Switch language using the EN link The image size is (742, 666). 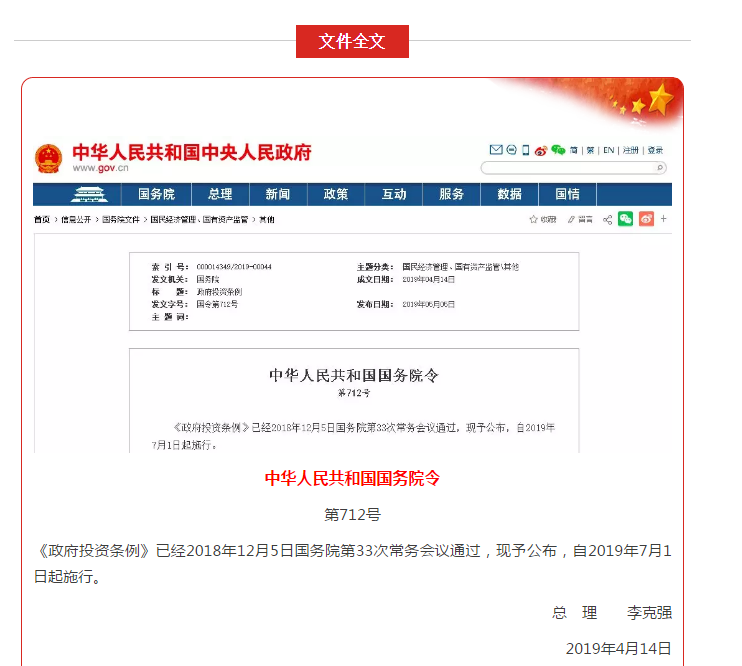click(608, 150)
